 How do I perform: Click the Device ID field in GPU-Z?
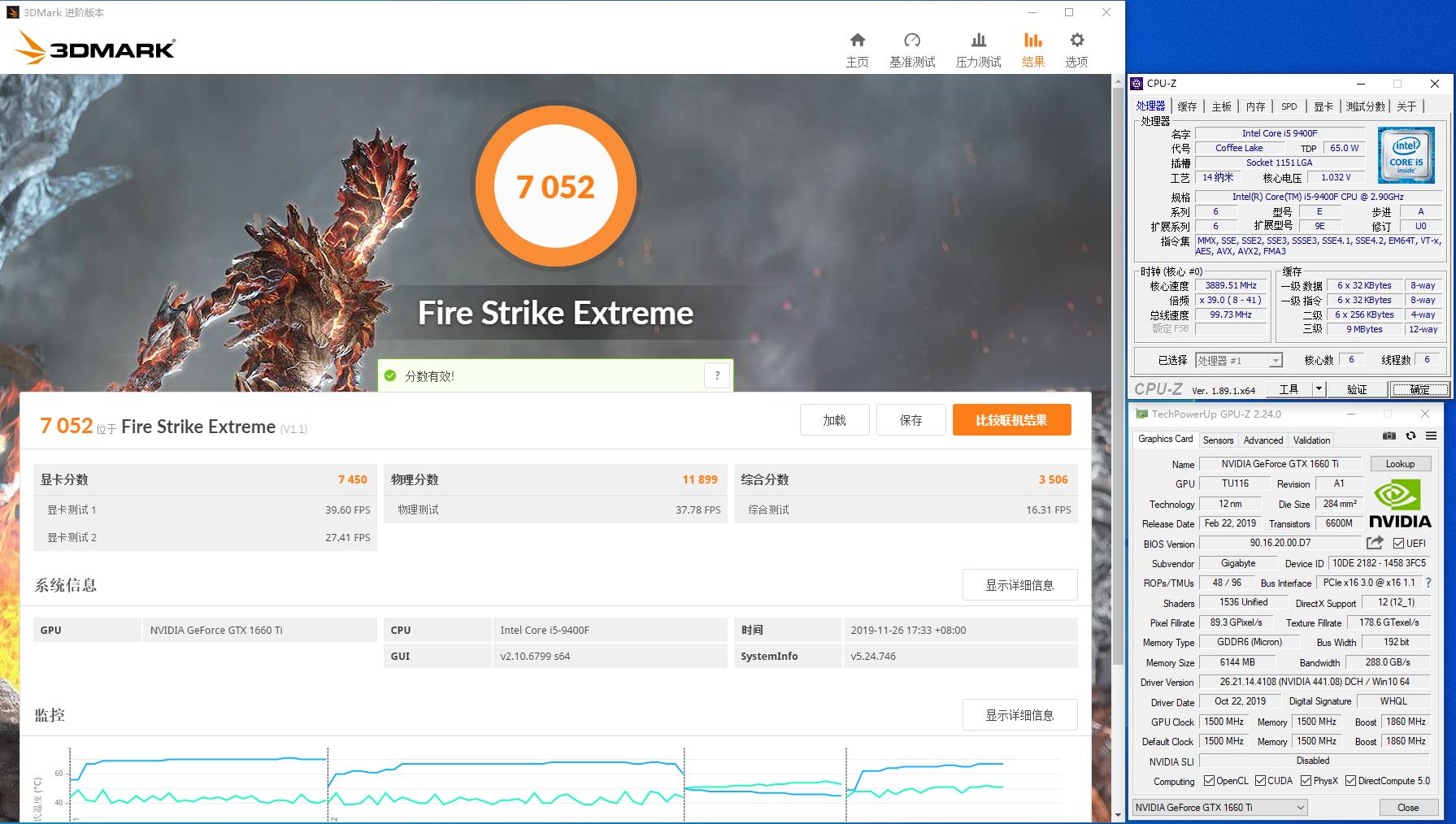tap(1379, 563)
